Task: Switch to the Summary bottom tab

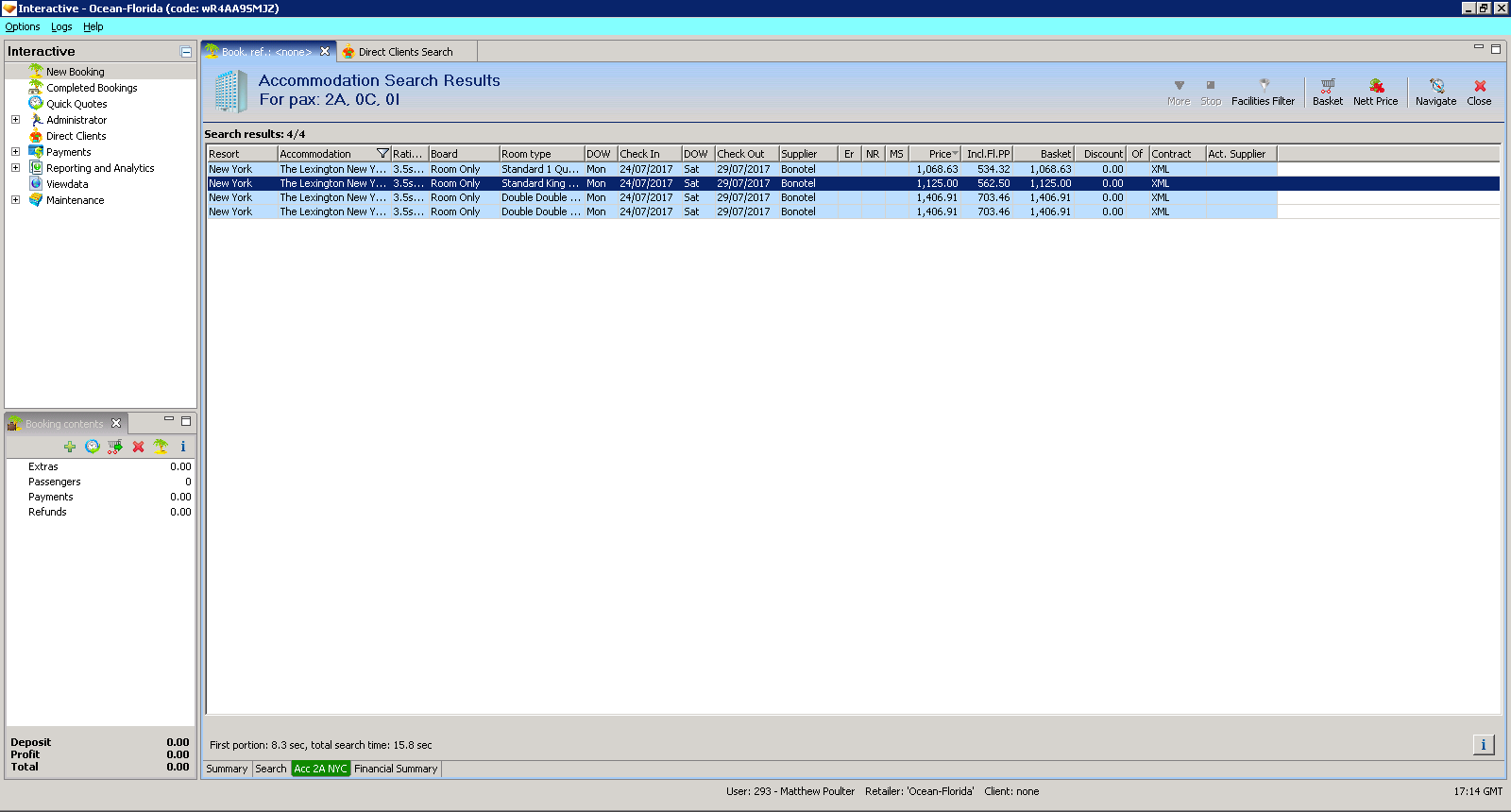Action: (227, 769)
